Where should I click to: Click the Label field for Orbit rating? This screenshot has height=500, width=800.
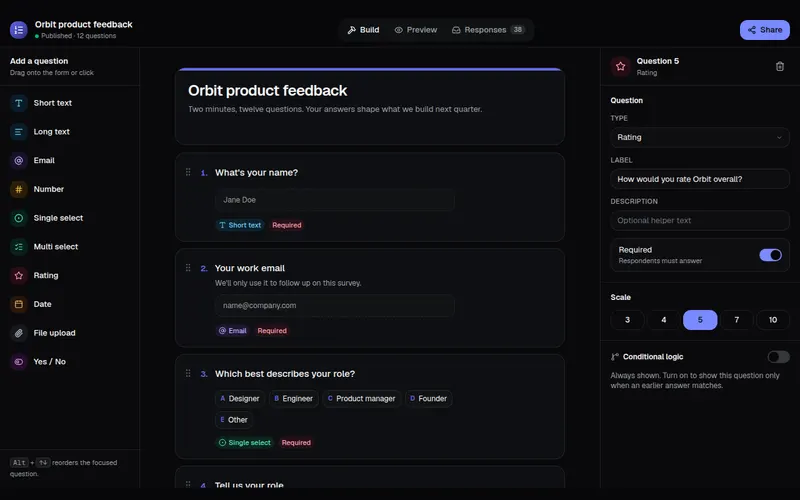[699, 179]
